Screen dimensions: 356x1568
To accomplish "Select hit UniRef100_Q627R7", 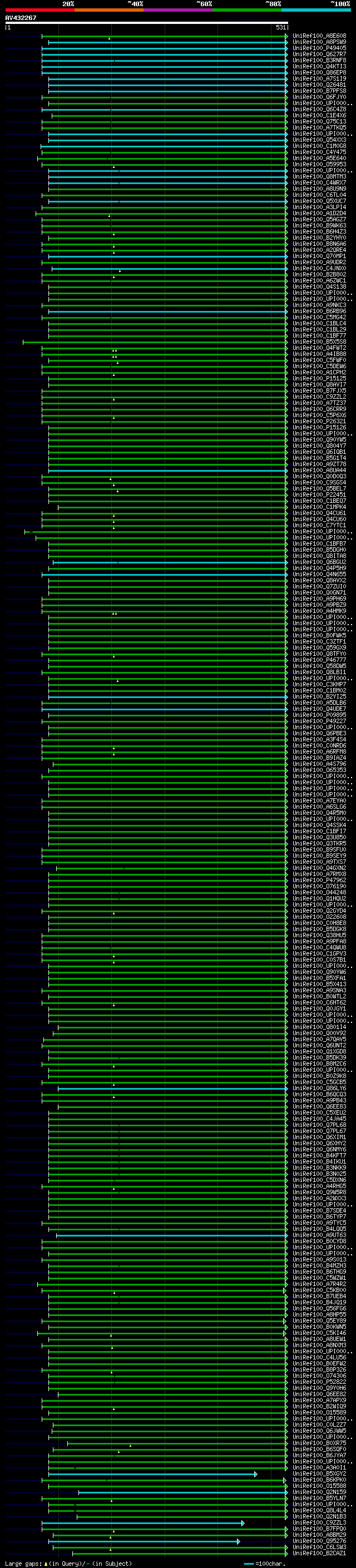I will tap(319, 54).
